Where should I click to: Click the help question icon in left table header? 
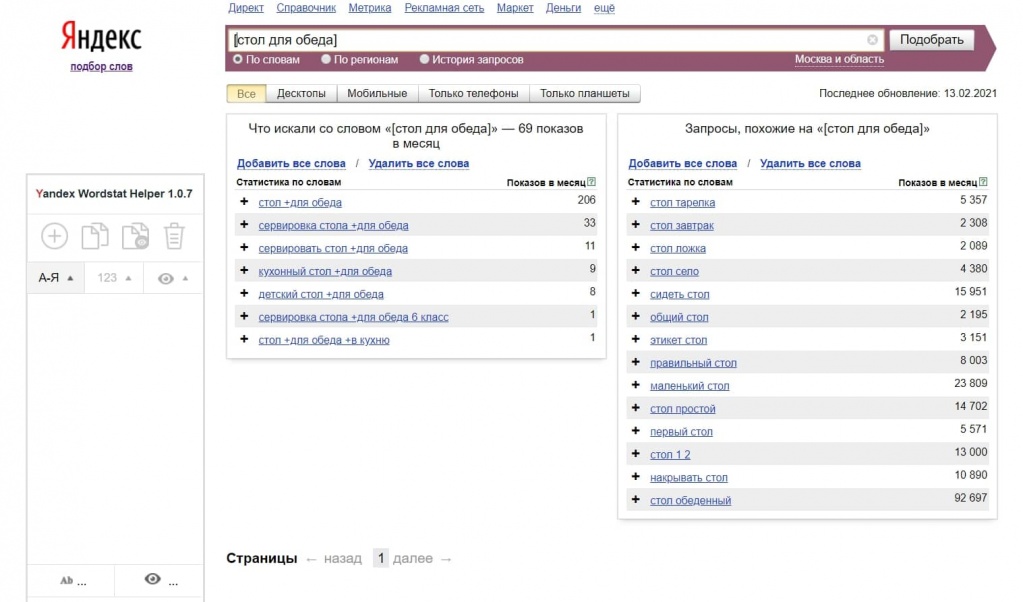click(x=592, y=182)
